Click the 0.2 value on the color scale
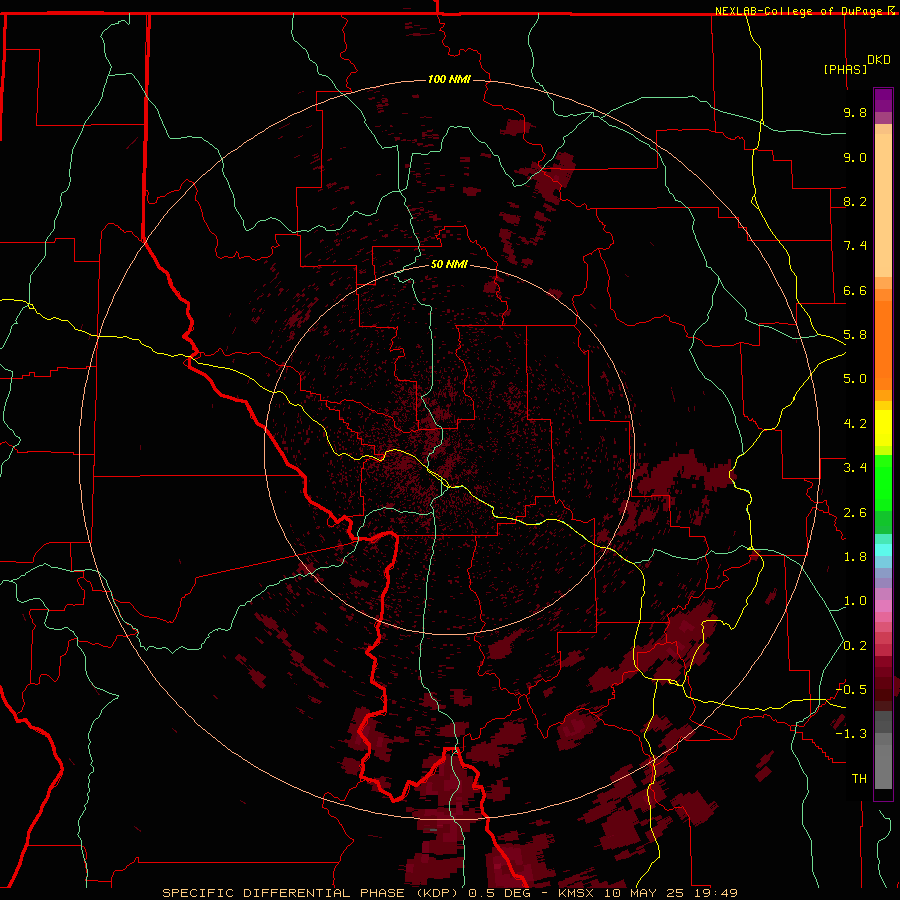The height and width of the screenshot is (900, 900). (x=855, y=646)
